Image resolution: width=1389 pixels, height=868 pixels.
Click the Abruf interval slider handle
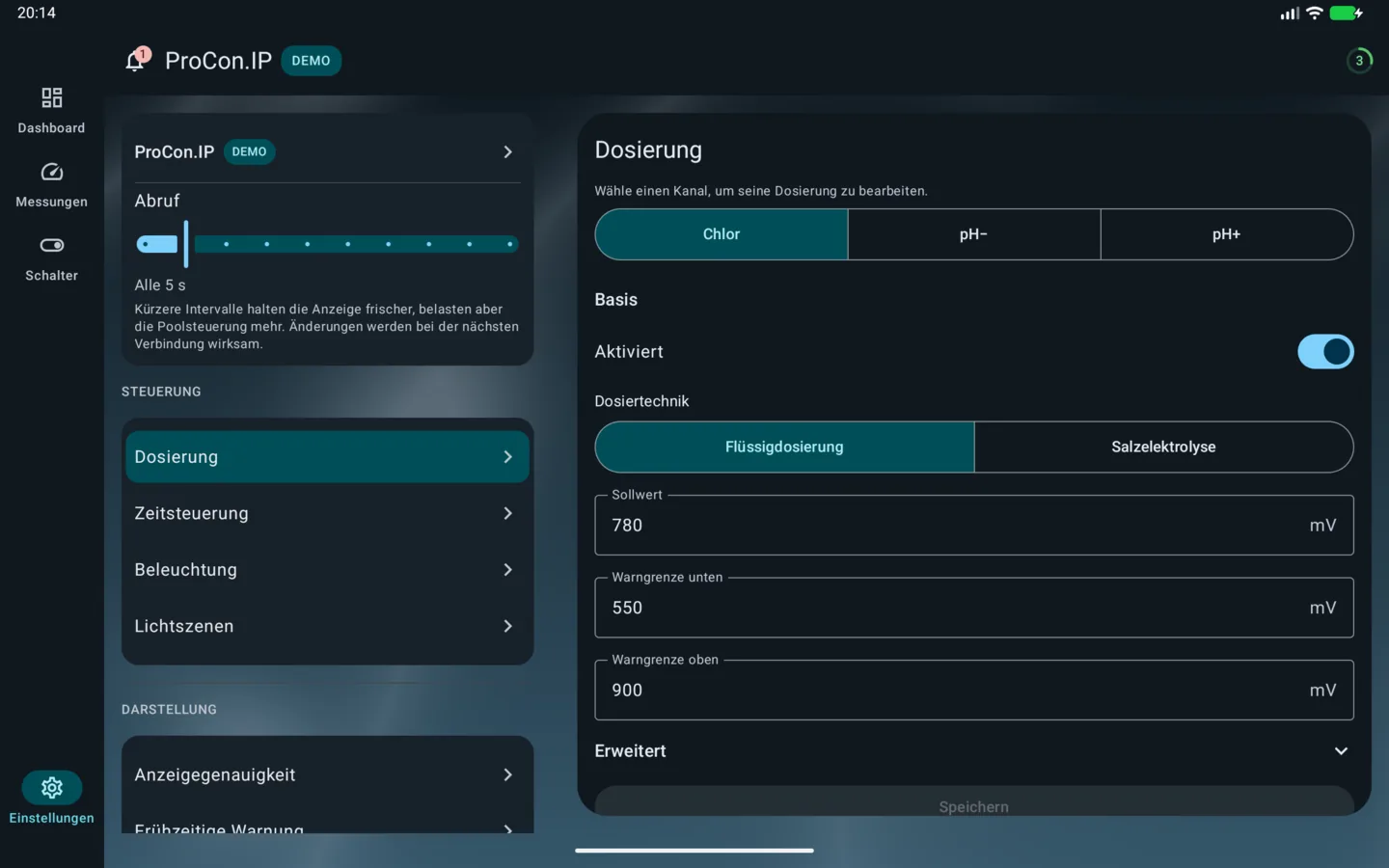[x=186, y=244]
